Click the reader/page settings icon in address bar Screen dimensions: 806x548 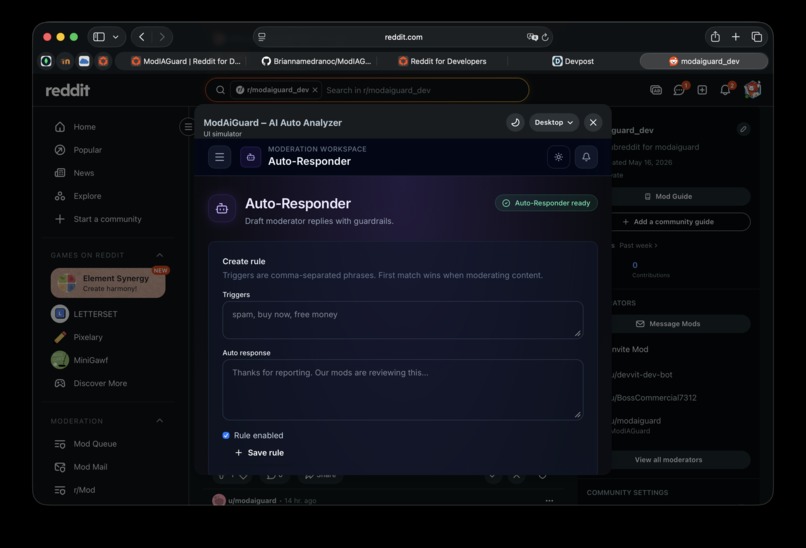262,37
